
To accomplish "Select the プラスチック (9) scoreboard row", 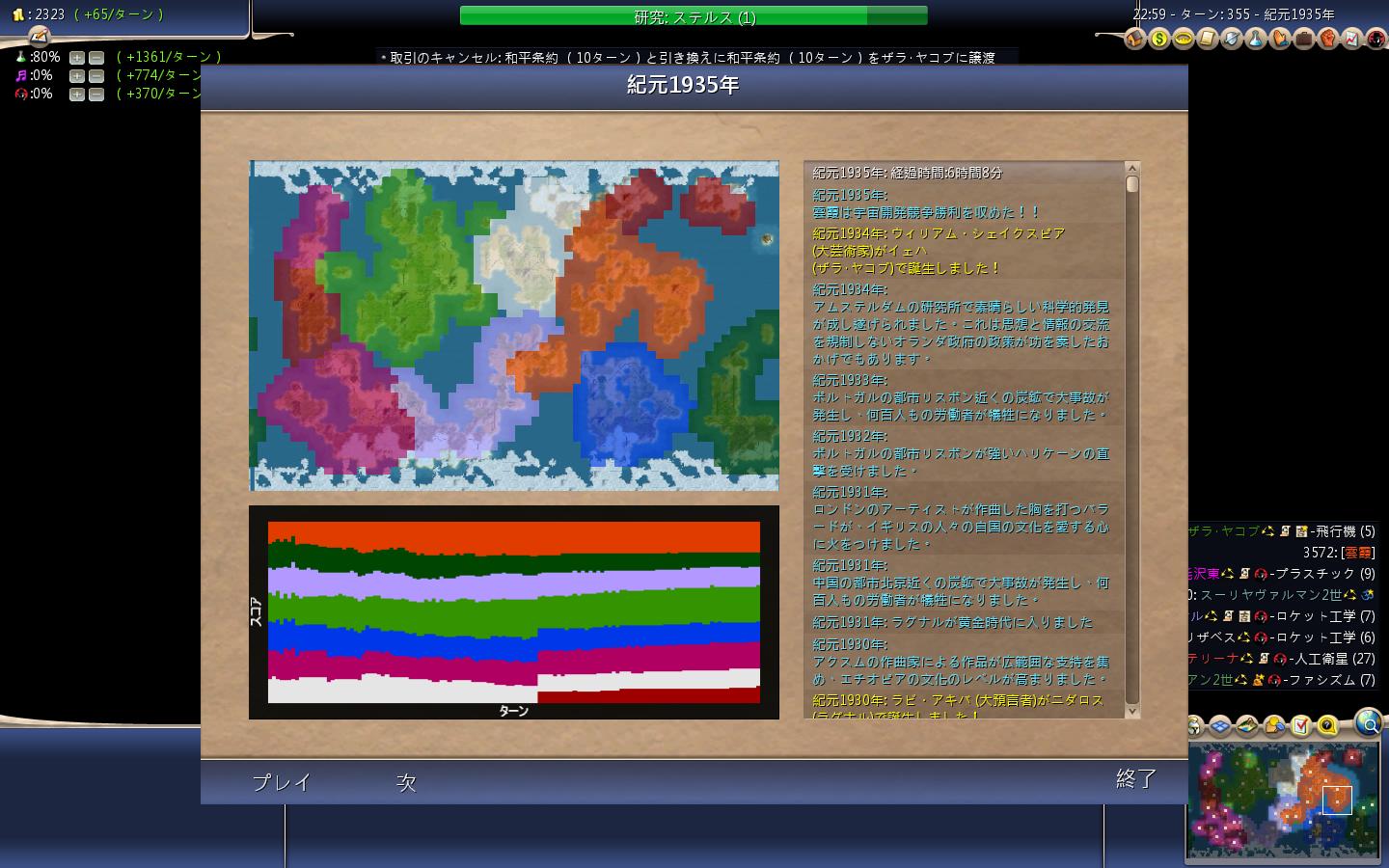I will coord(1282,574).
